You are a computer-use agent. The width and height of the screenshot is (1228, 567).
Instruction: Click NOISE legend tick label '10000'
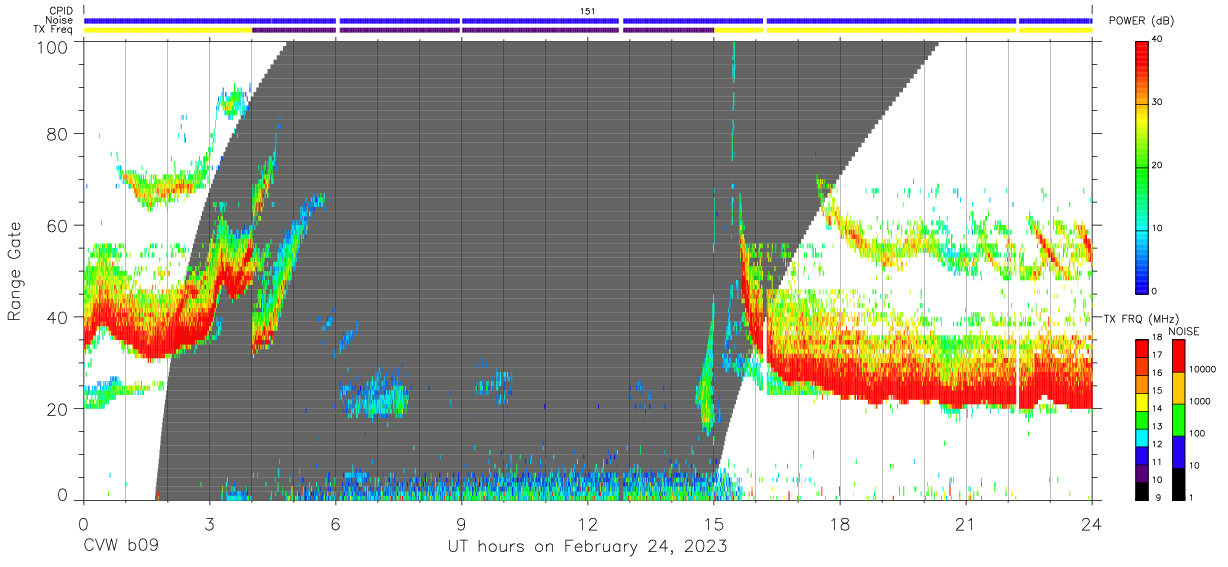point(1203,370)
